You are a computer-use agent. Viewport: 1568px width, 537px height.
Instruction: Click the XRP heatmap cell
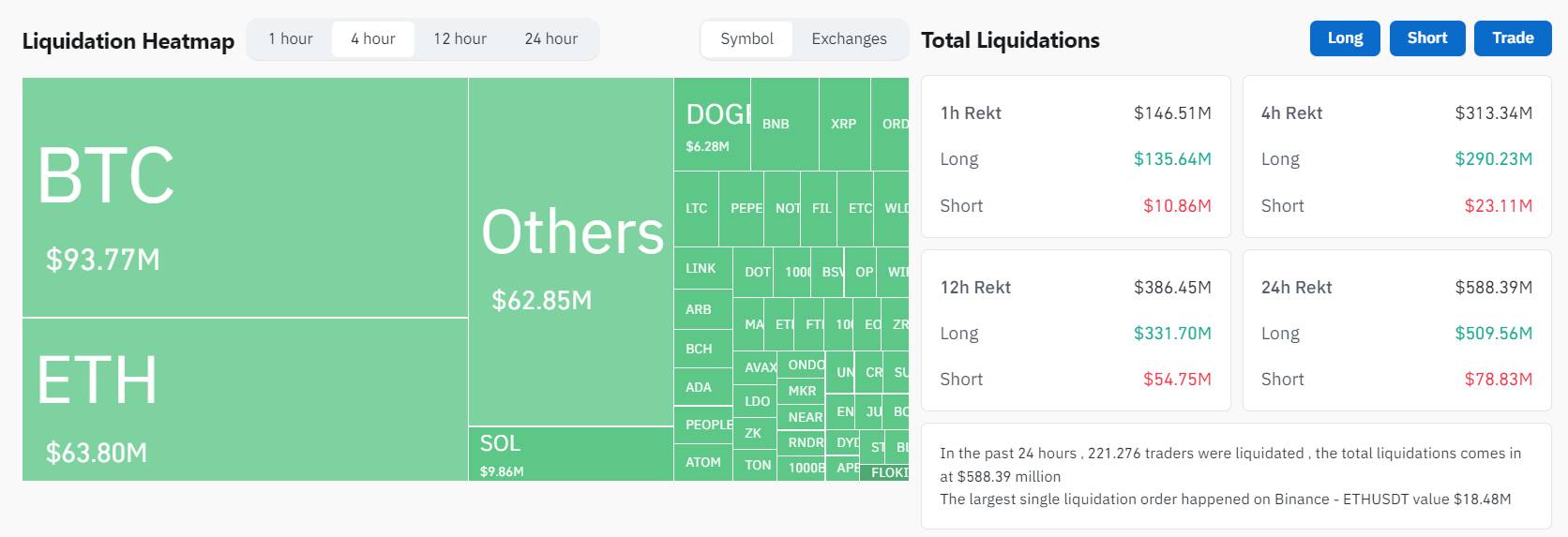click(844, 124)
